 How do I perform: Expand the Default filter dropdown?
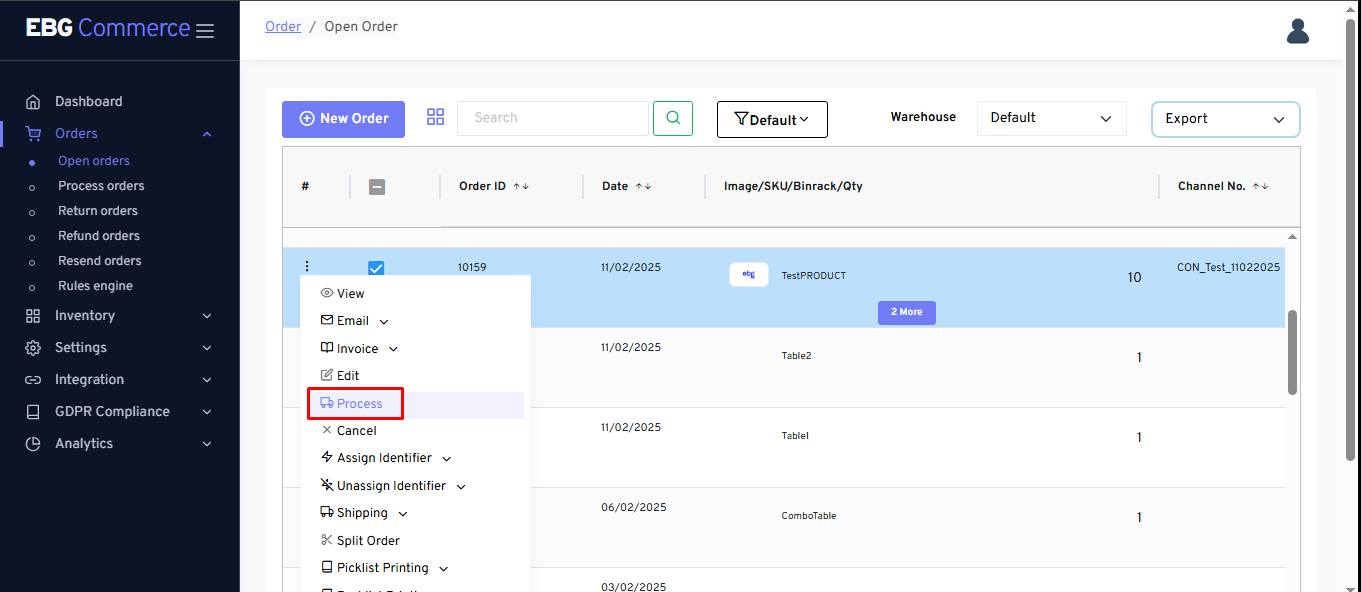tap(772, 120)
